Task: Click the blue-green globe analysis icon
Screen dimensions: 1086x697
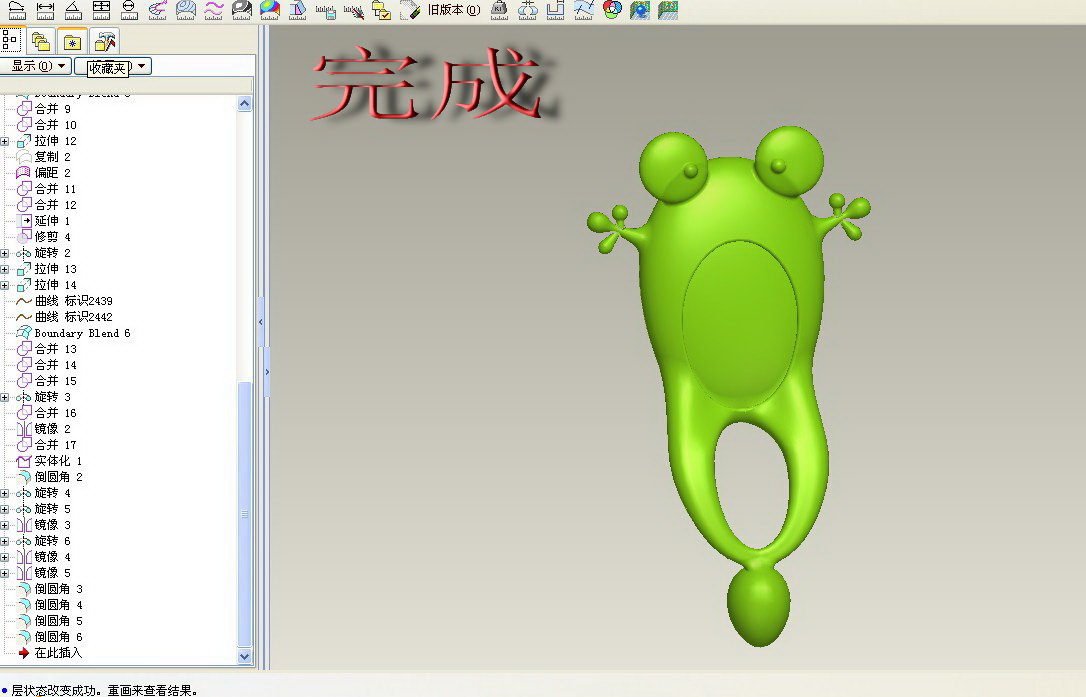Action: [640, 10]
